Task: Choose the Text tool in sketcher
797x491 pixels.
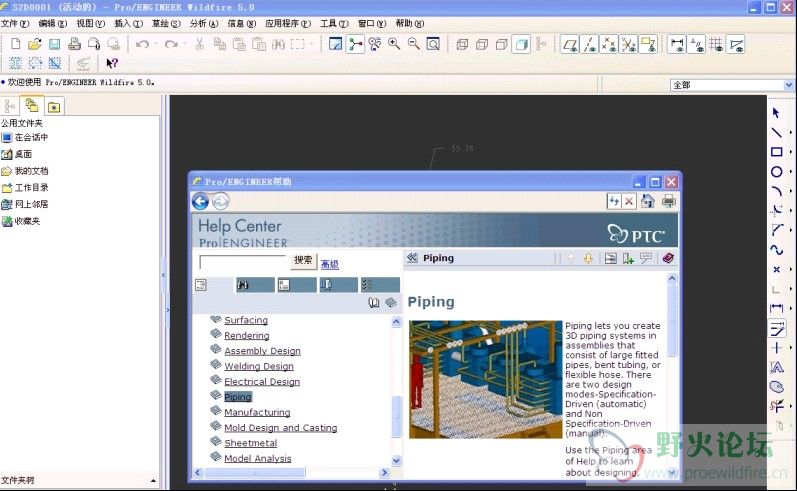Action: tap(776, 367)
